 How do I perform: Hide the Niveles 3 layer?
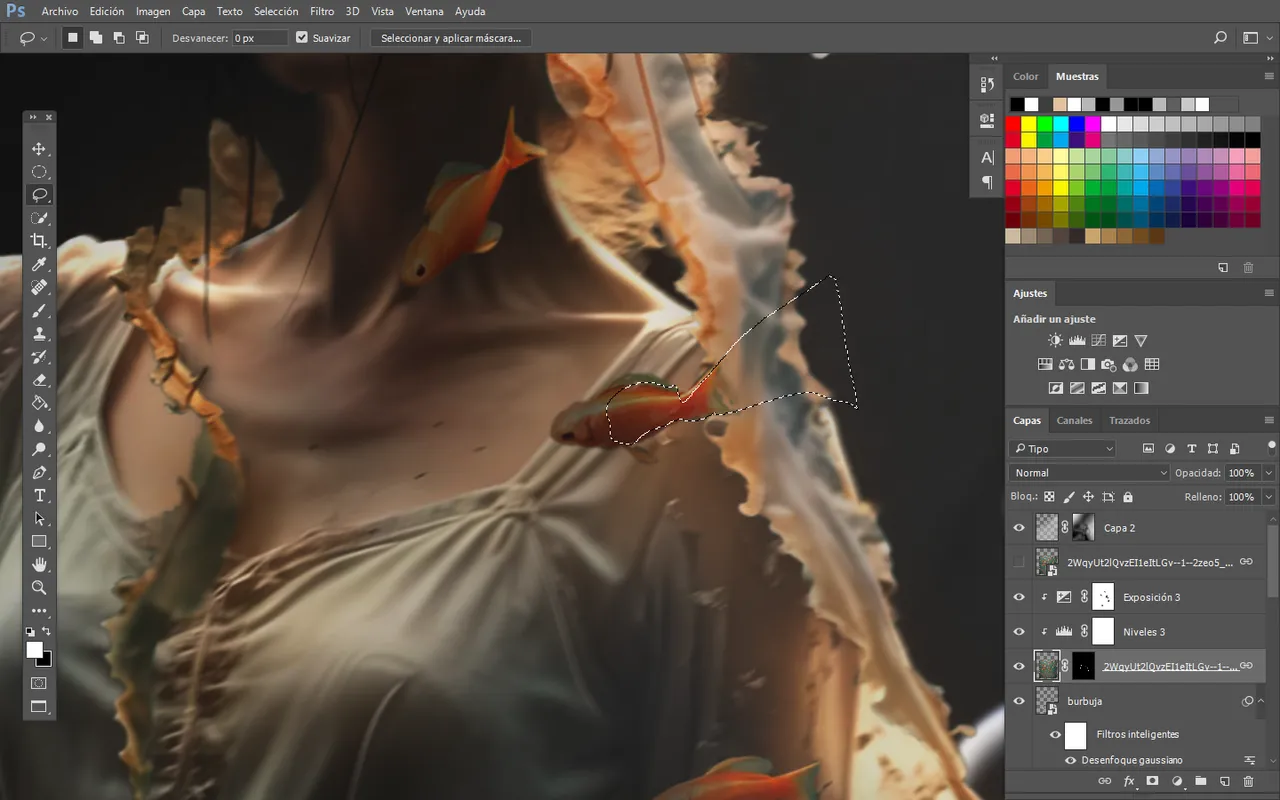tap(1019, 632)
